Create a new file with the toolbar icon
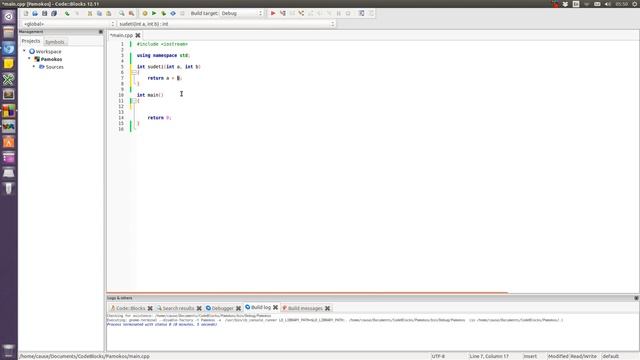The height and width of the screenshot is (360, 640). pyautogui.click(x=26, y=13)
